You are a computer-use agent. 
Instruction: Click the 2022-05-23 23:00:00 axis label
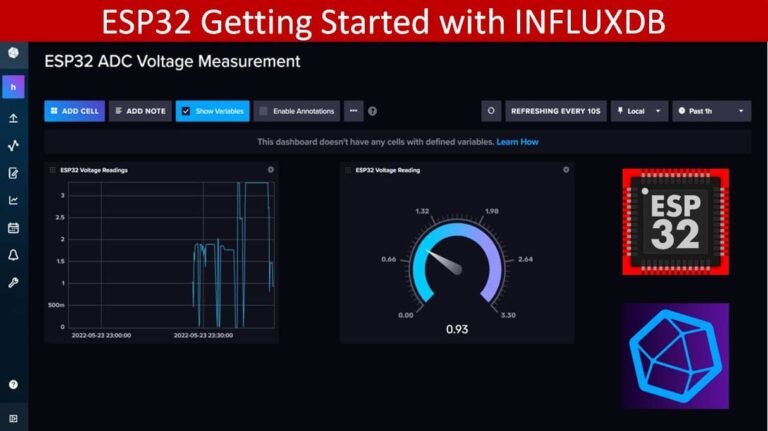tap(101, 335)
